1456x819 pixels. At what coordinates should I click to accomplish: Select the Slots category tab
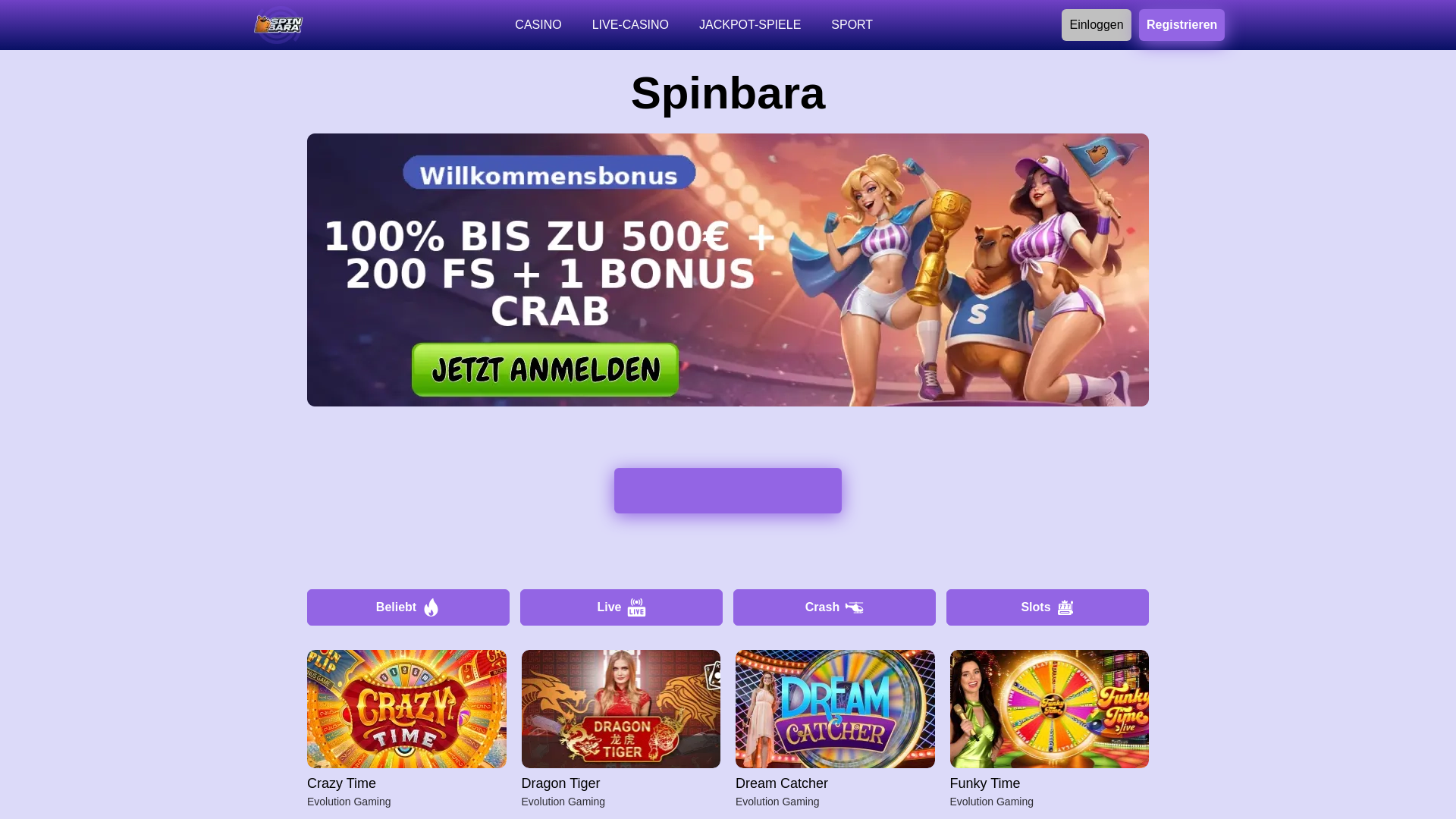[x=1047, y=607]
